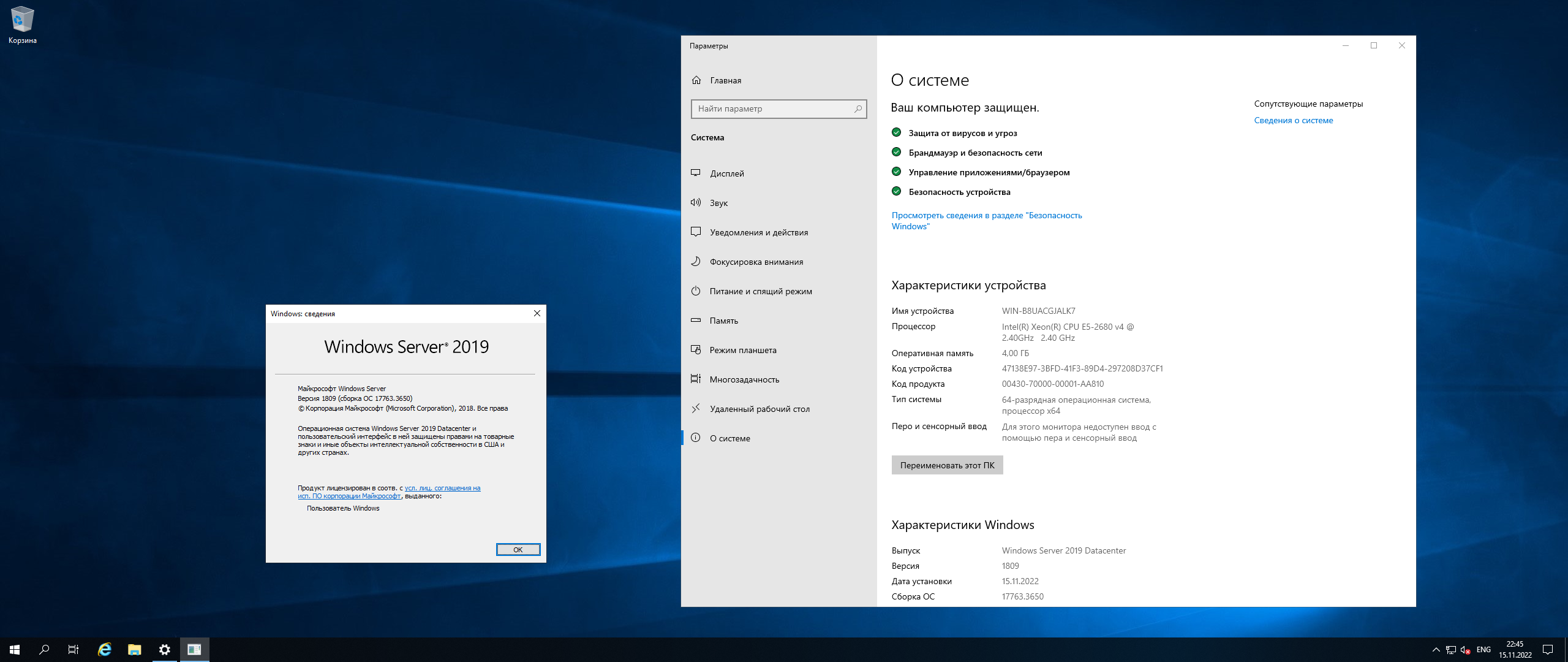Open Power and sleep settings icon
The image size is (1568, 662).
click(696, 291)
